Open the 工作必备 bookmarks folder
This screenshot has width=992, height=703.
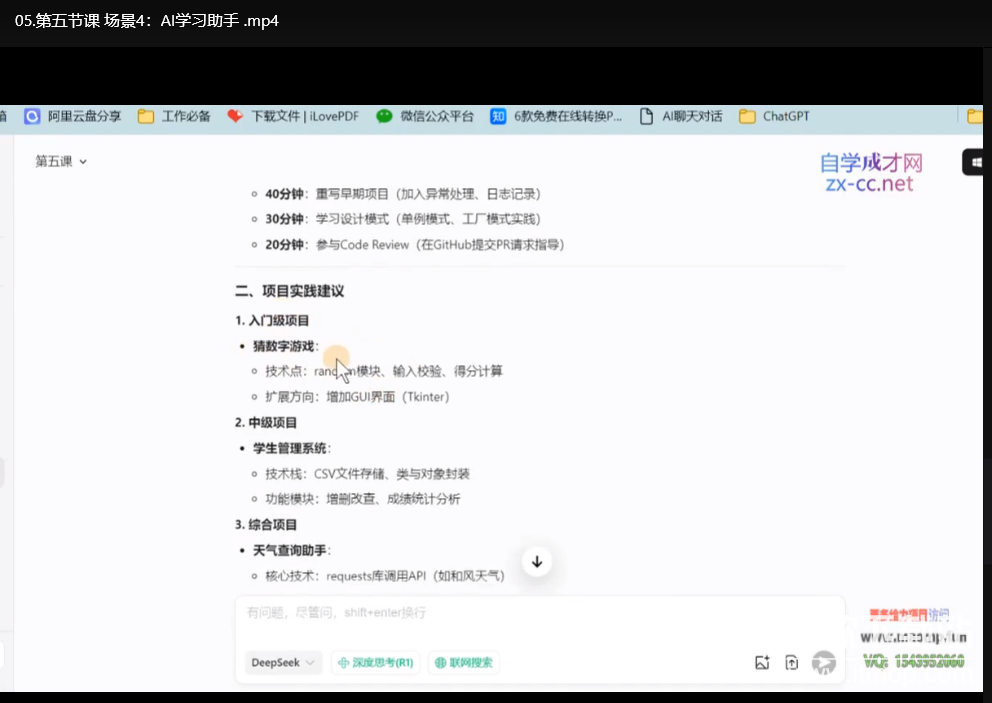[175, 116]
